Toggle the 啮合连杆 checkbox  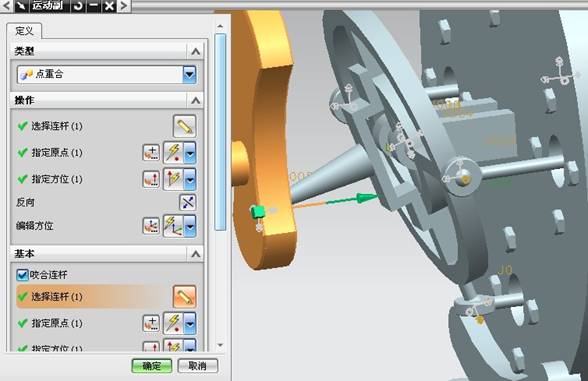coord(22,275)
